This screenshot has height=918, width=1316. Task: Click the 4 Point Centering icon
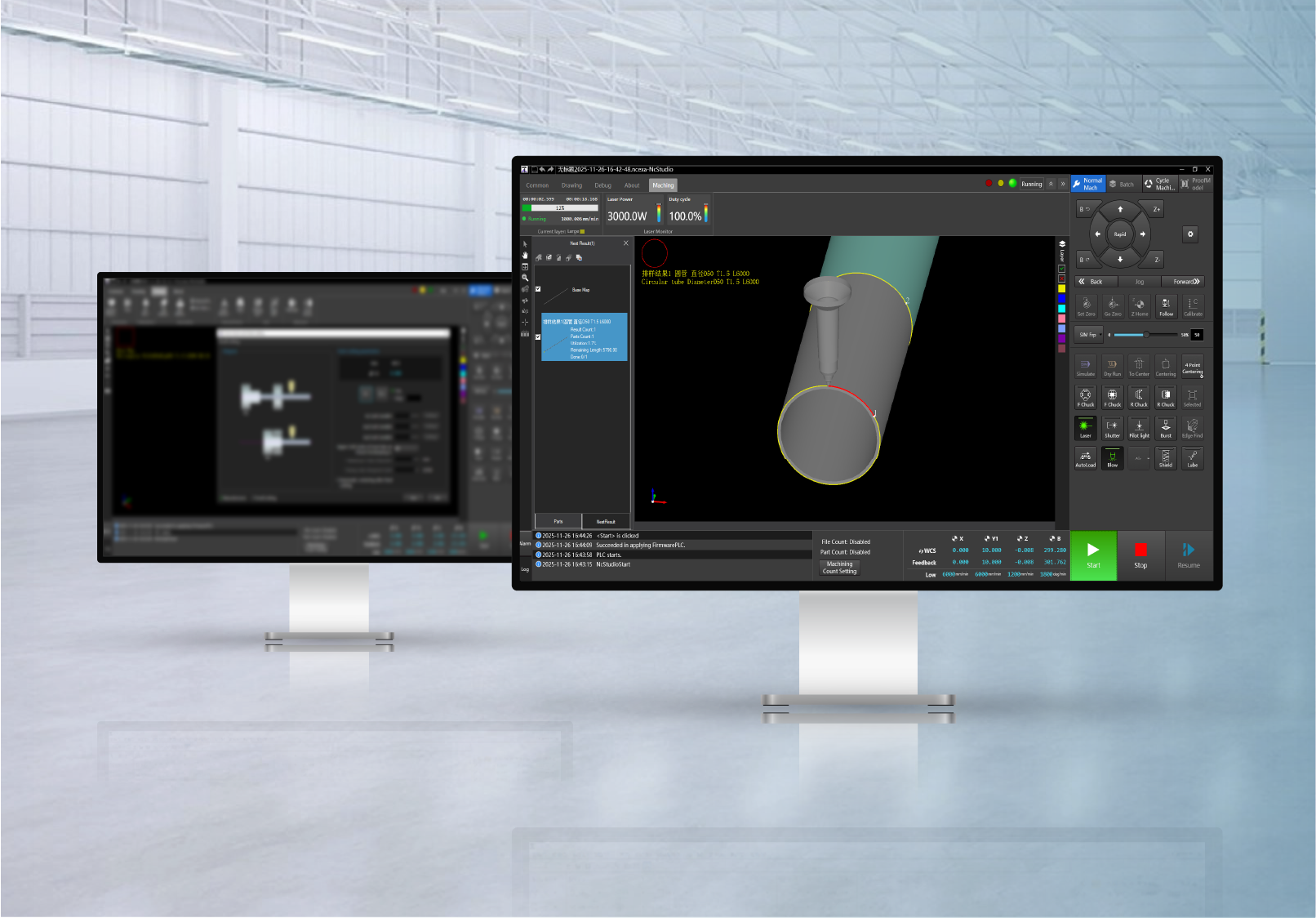tap(1193, 367)
